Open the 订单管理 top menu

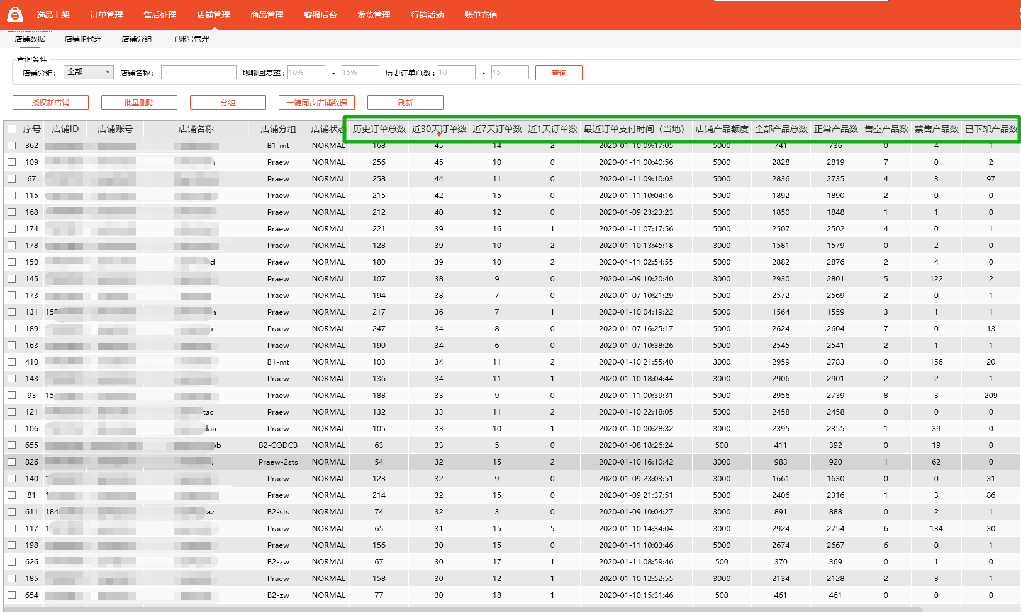point(106,15)
